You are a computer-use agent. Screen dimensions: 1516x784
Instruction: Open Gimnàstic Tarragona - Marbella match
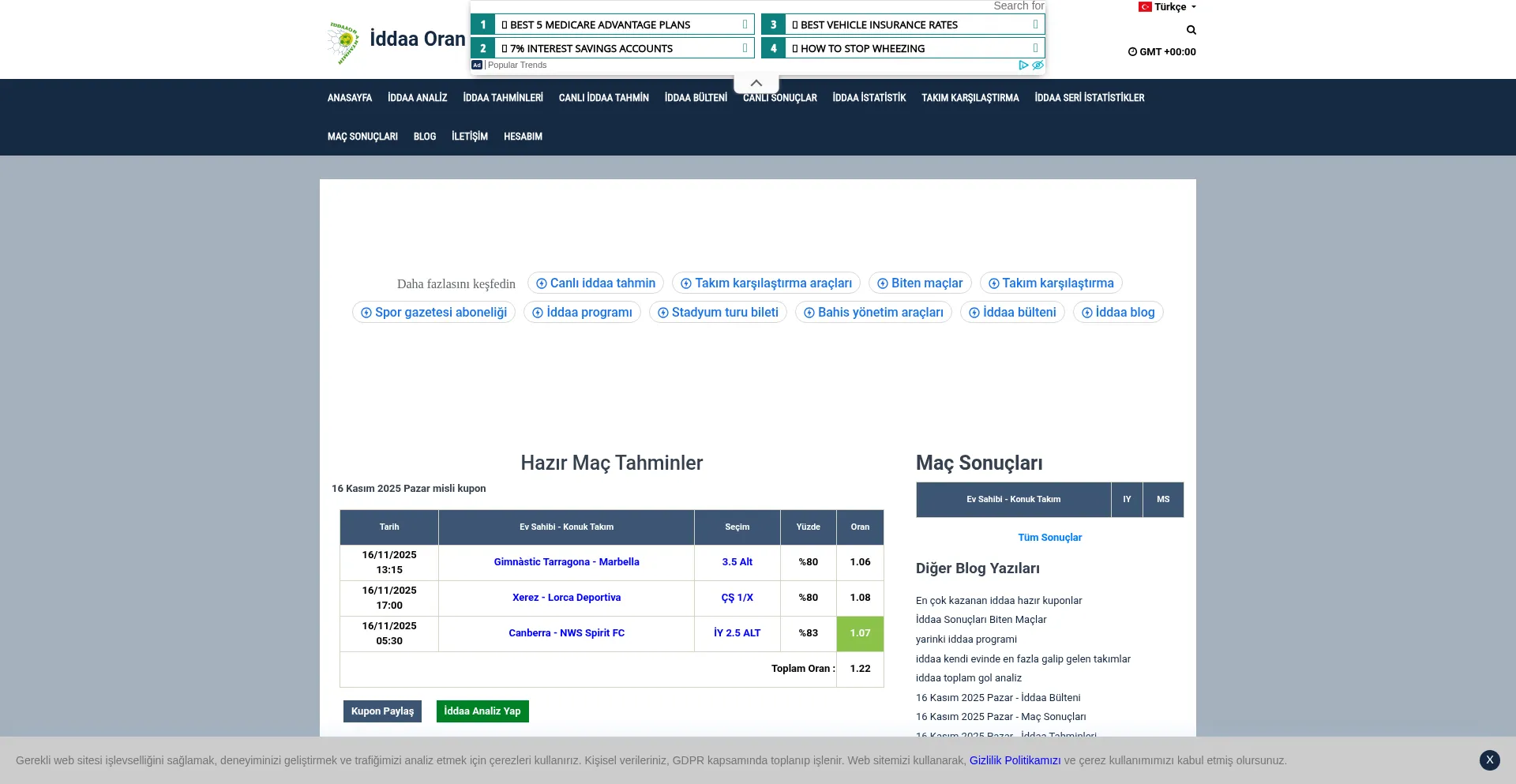566,562
